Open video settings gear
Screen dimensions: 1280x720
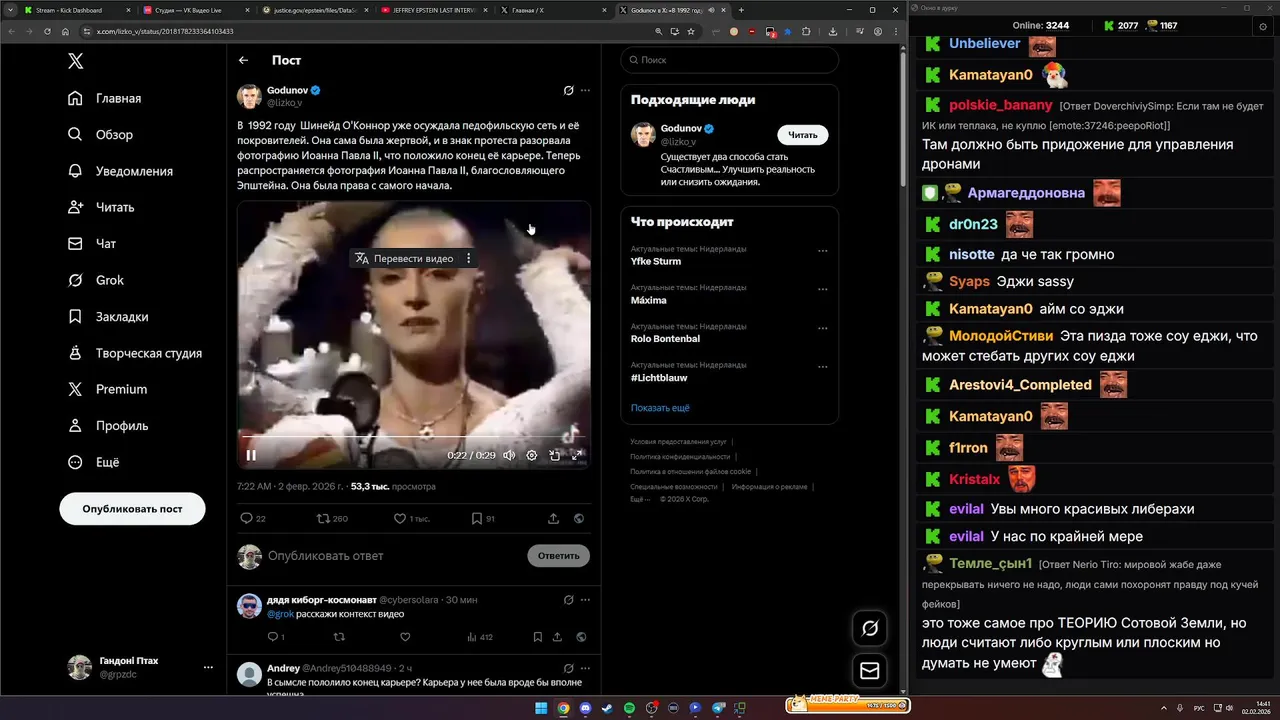point(532,455)
